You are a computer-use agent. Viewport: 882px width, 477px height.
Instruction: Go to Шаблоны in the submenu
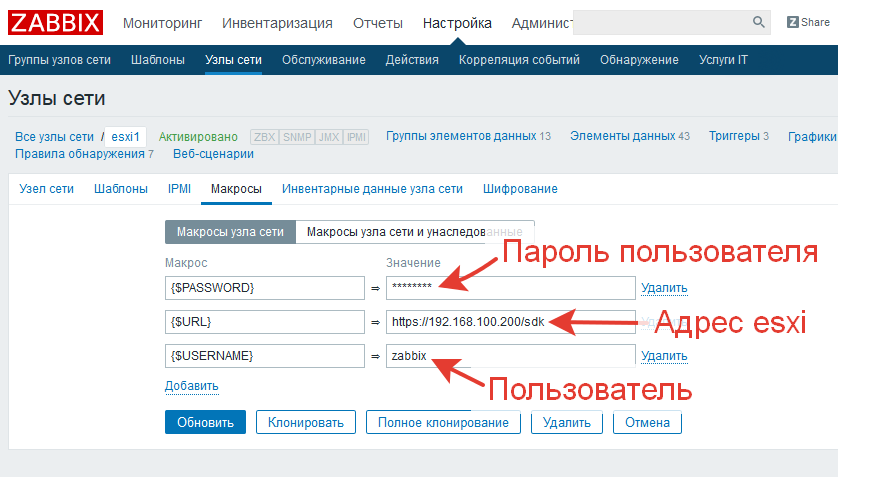tap(157, 60)
